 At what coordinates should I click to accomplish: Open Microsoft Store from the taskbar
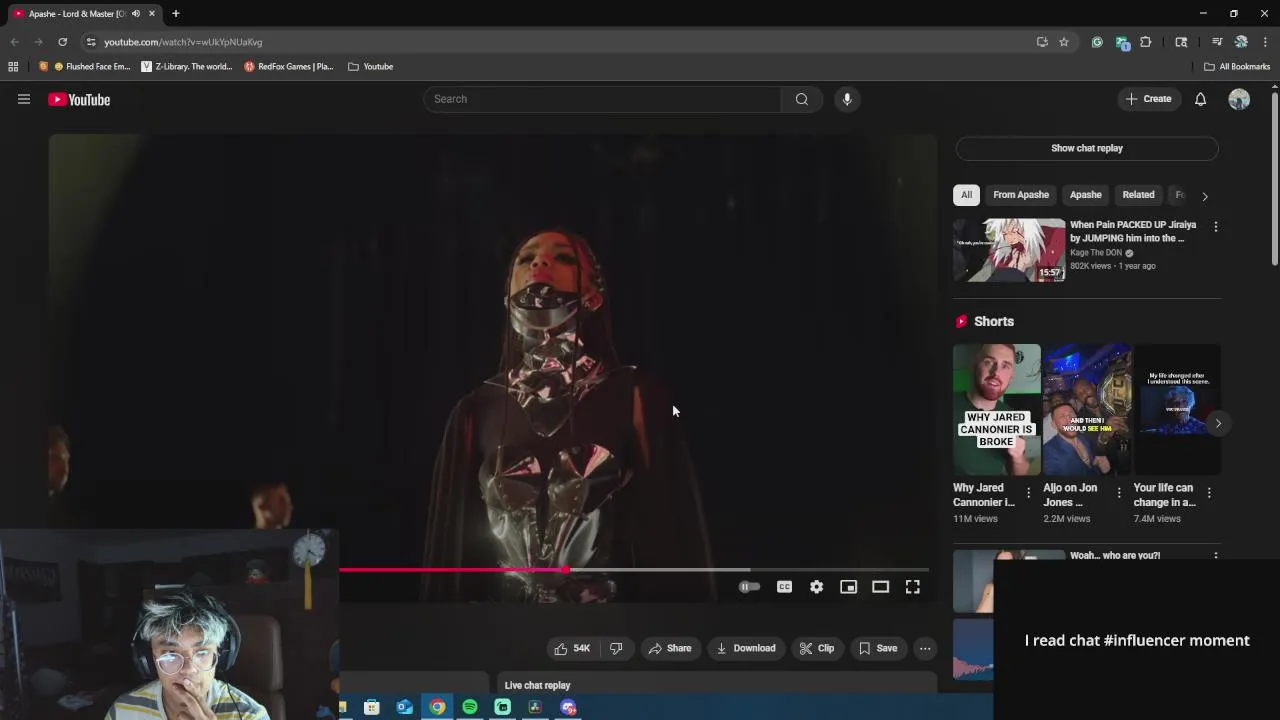[371, 707]
